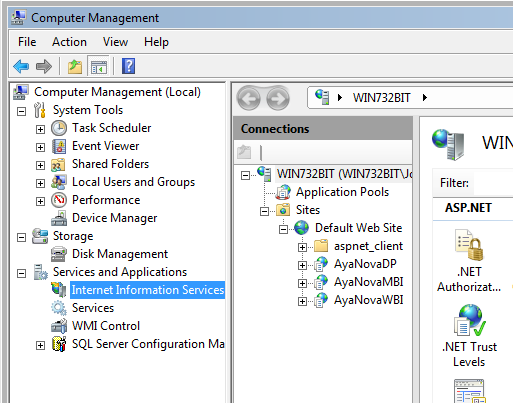Screen dimensions: 513x403
Task: Collapse the System Tools node
Action: coord(22,111)
